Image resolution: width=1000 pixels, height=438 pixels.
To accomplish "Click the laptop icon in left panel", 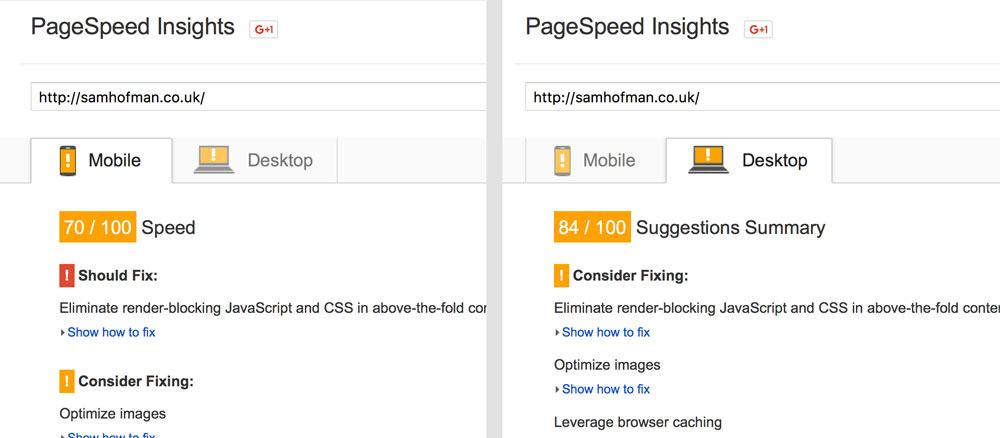I will (x=214, y=160).
